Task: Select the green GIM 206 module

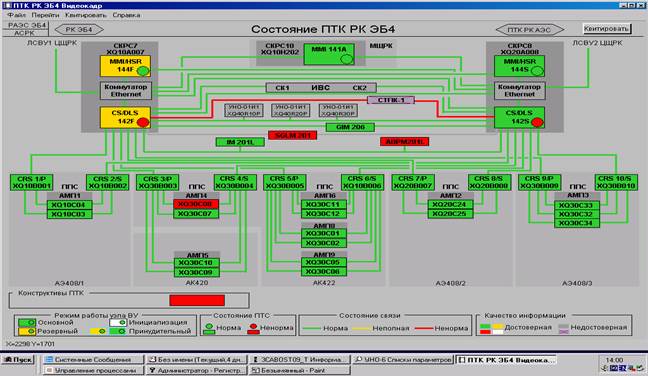Action: pyautogui.click(x=350, y=127)
